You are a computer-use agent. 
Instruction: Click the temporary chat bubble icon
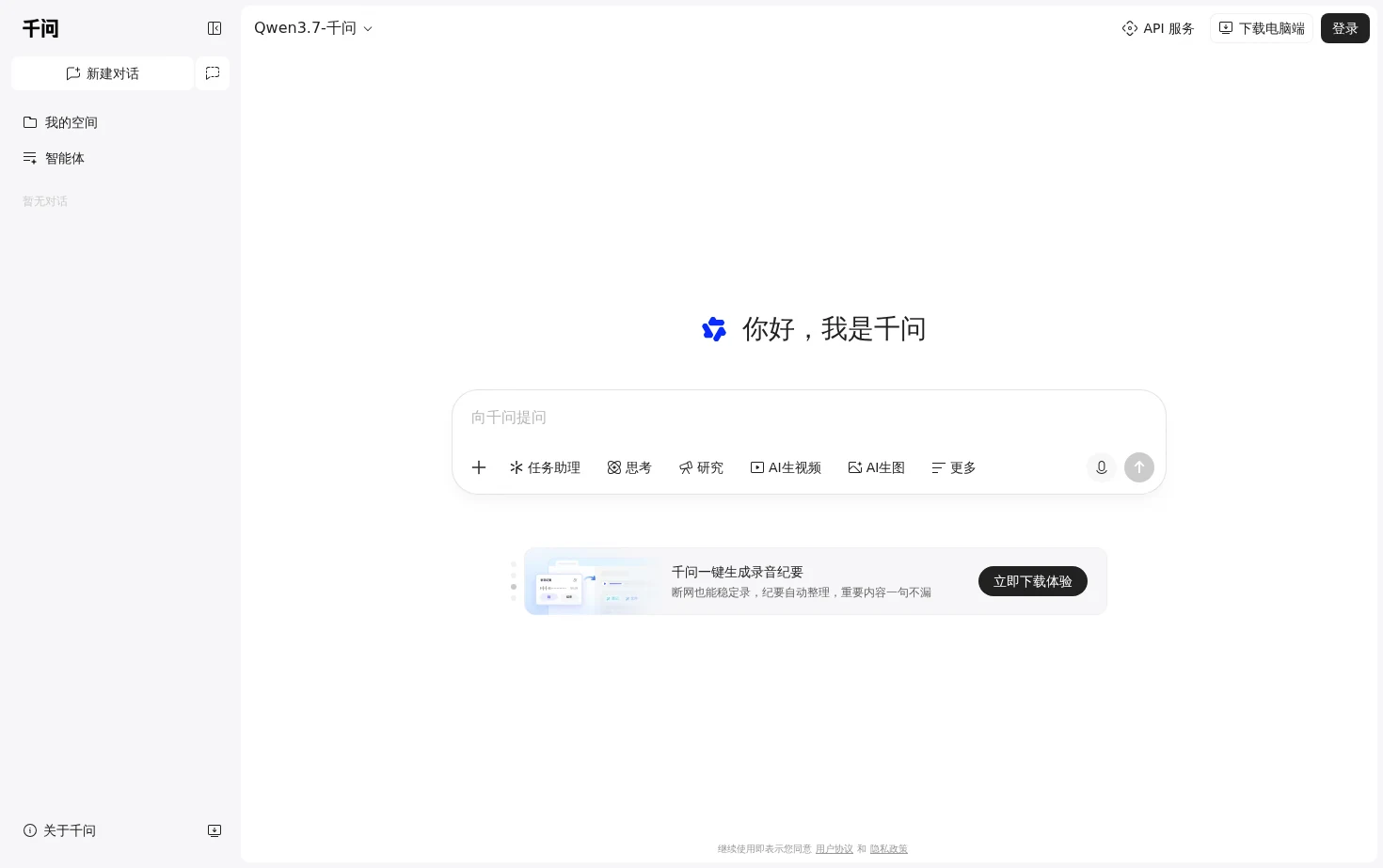(213, 73)
